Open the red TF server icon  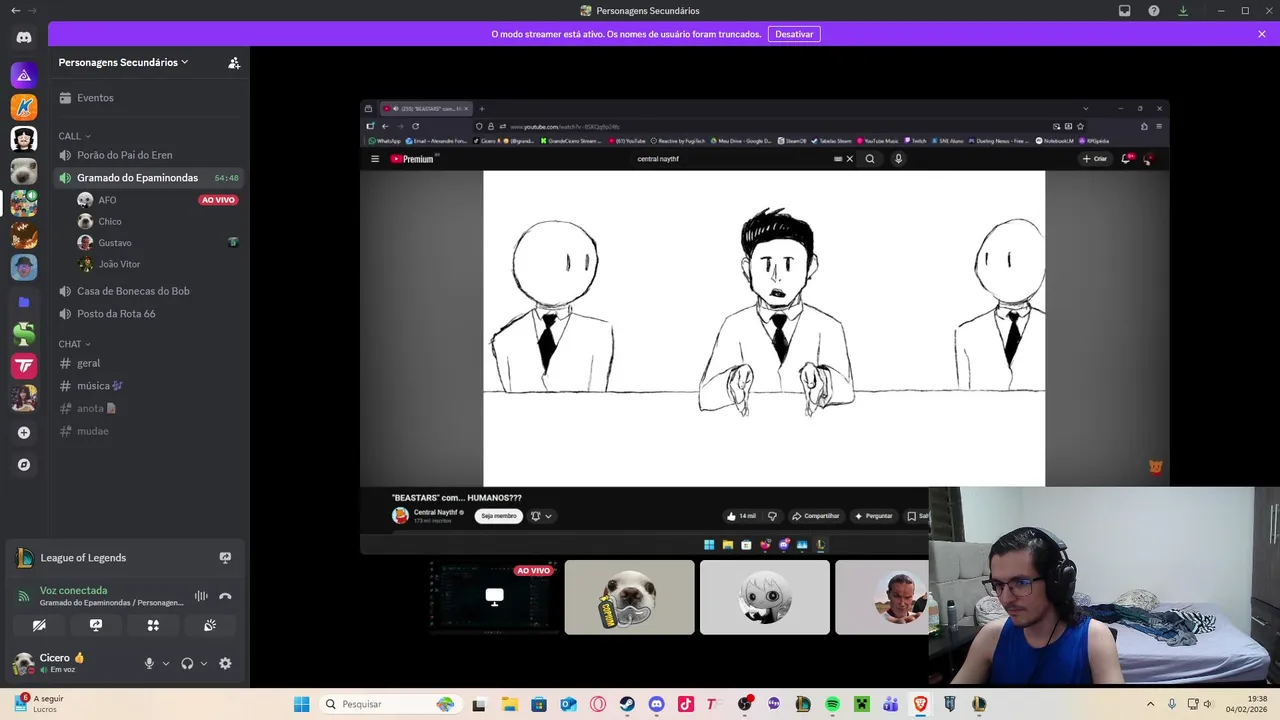(x=24, y=366)
